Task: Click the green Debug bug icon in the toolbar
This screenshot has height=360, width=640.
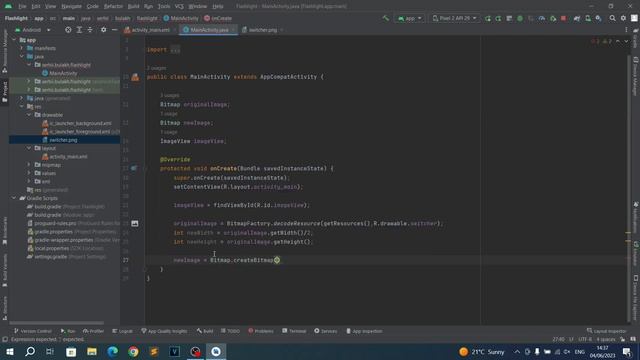Action: tap(520, 18)
